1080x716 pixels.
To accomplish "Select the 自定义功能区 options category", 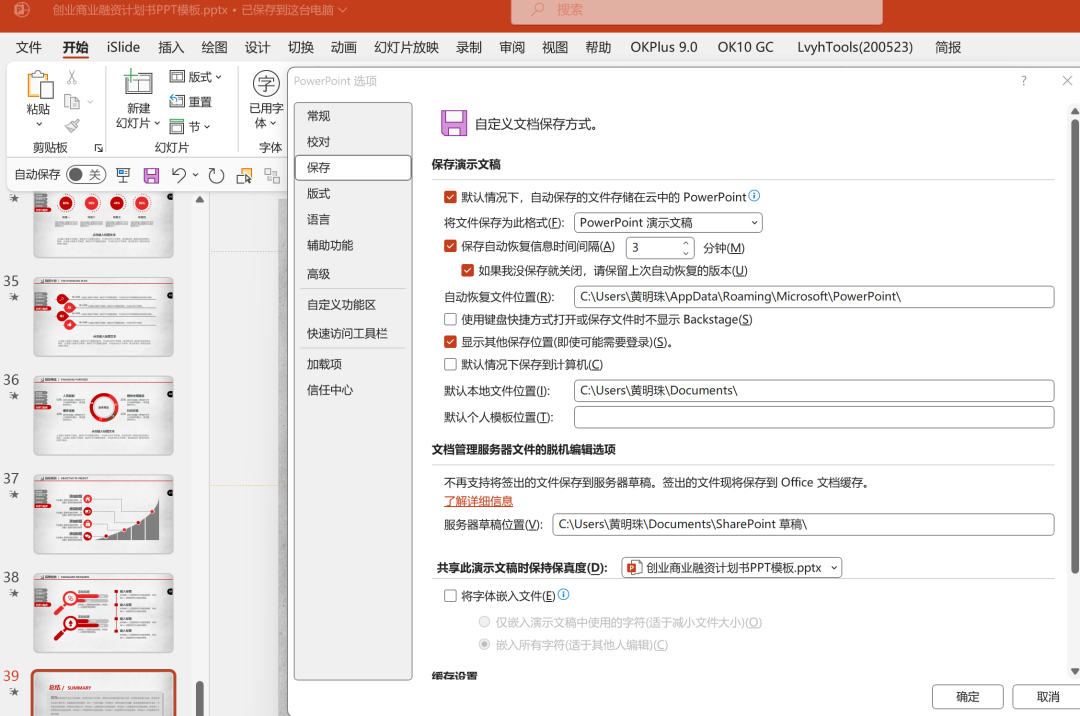I will (x=353, y=304).
